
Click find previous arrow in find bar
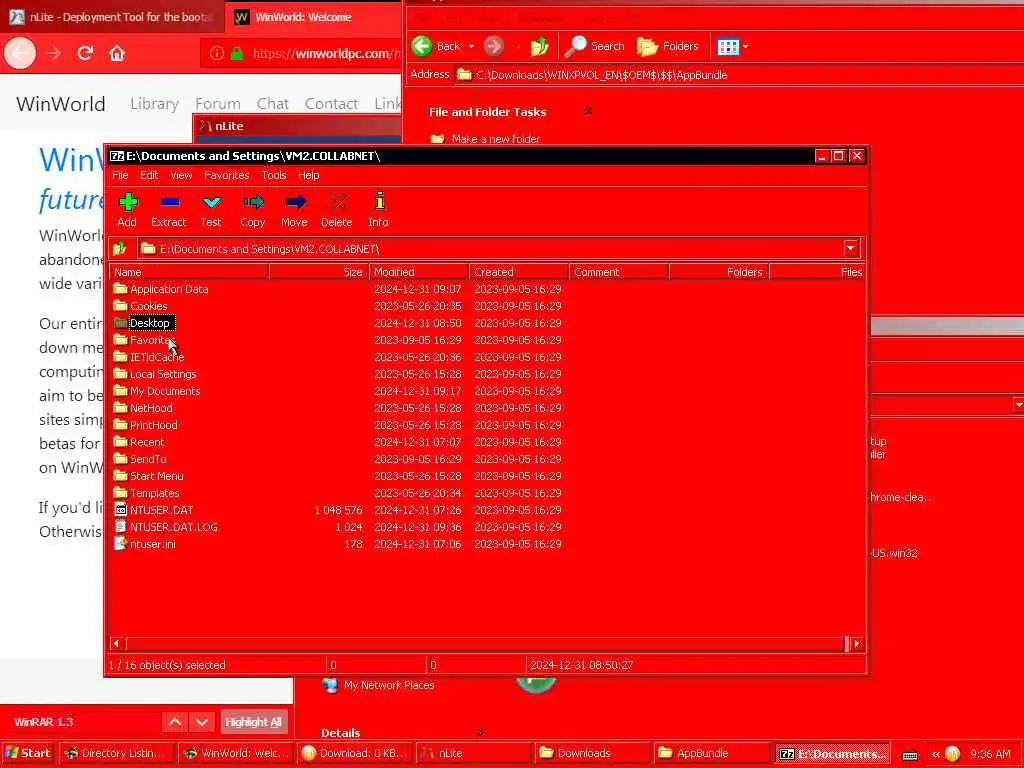175,722
